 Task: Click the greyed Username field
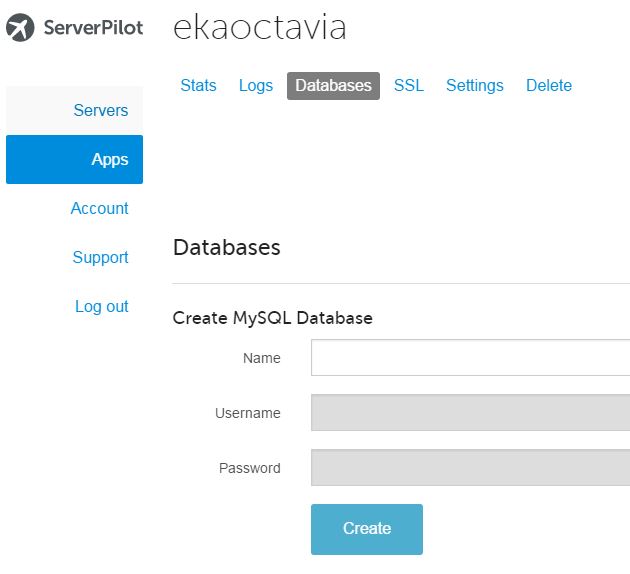tap(470, 413)
